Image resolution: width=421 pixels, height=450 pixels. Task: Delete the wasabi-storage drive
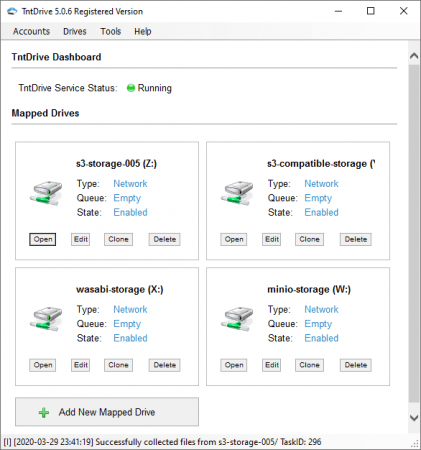point(165,365)
